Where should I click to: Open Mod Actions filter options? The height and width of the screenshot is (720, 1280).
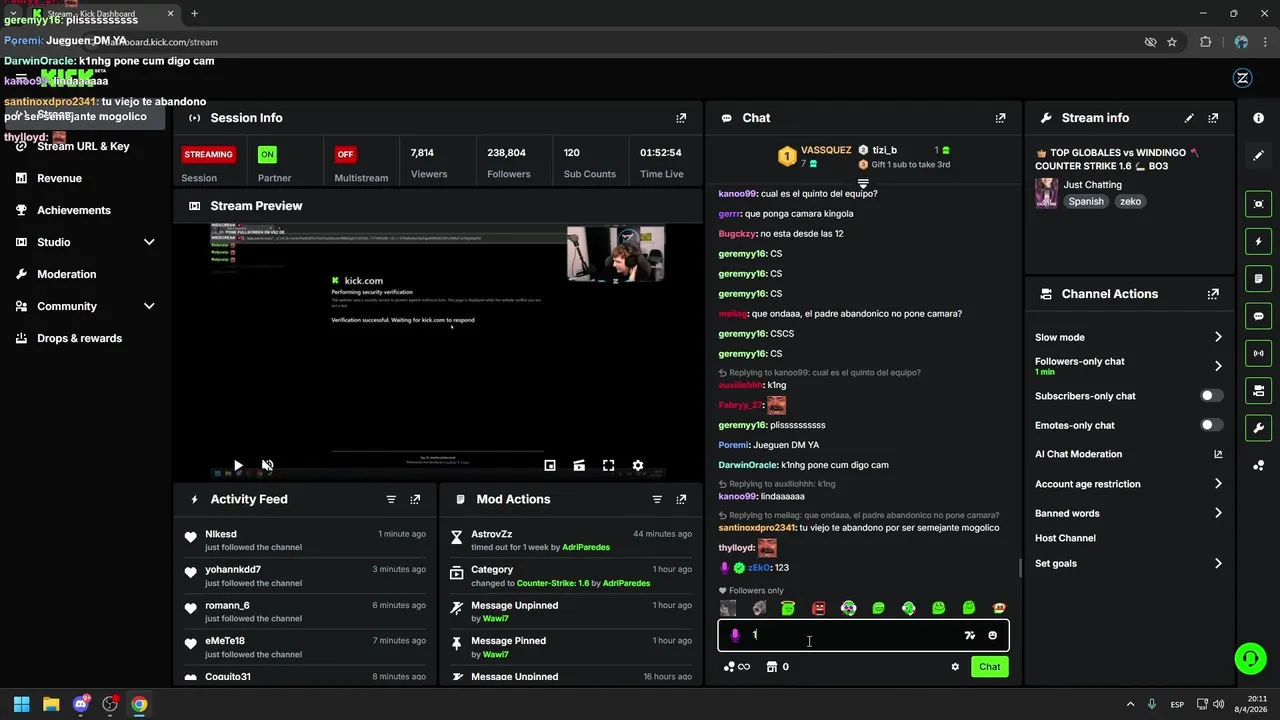point(657,499)
